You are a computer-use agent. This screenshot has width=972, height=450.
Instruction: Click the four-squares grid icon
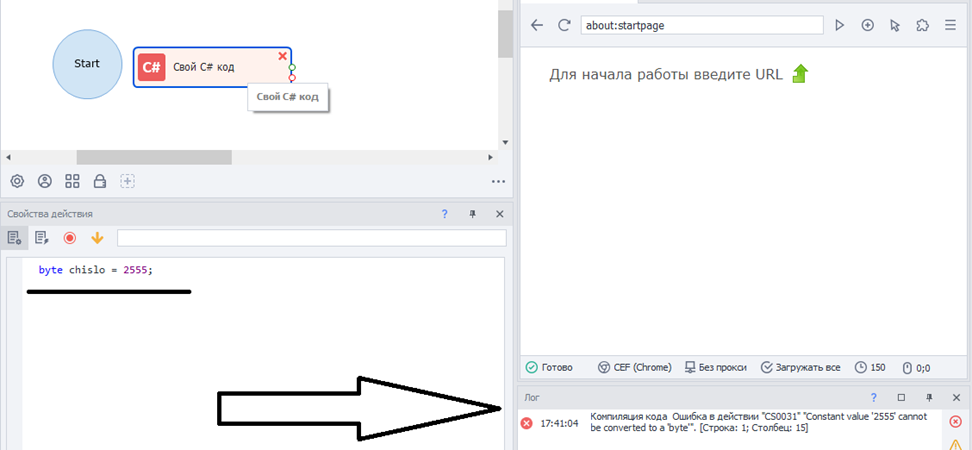73,181
